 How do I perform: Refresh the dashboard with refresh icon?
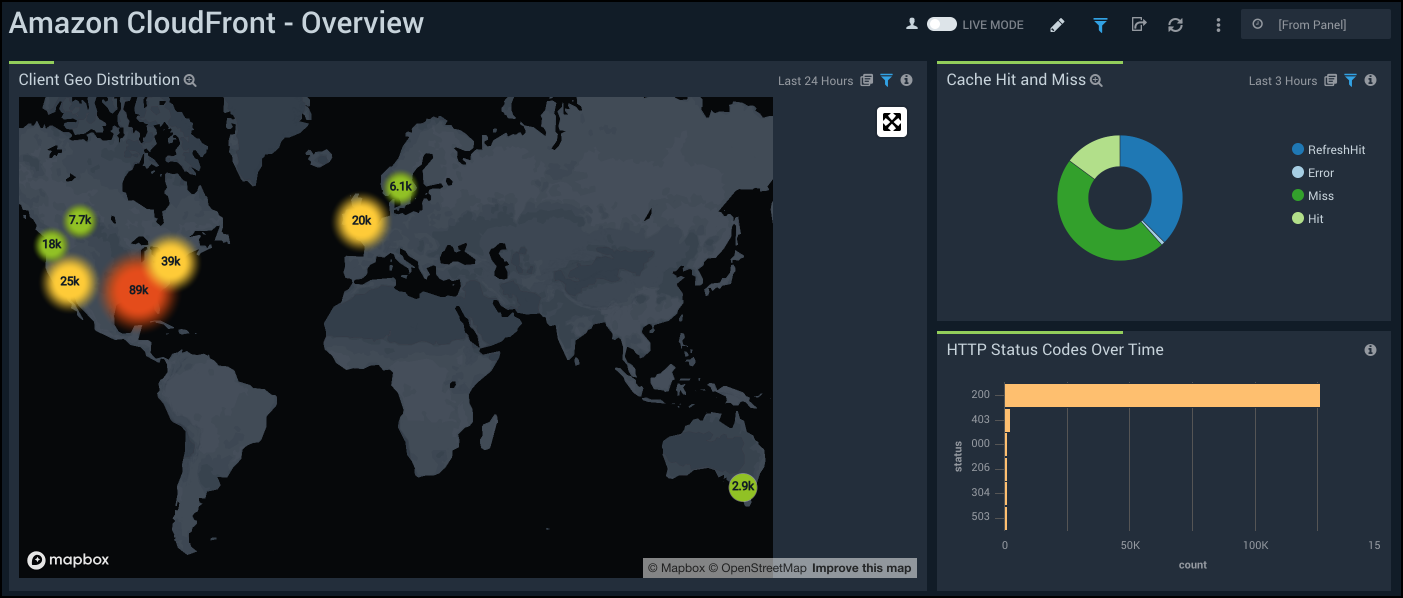[x=1176, y=25]
